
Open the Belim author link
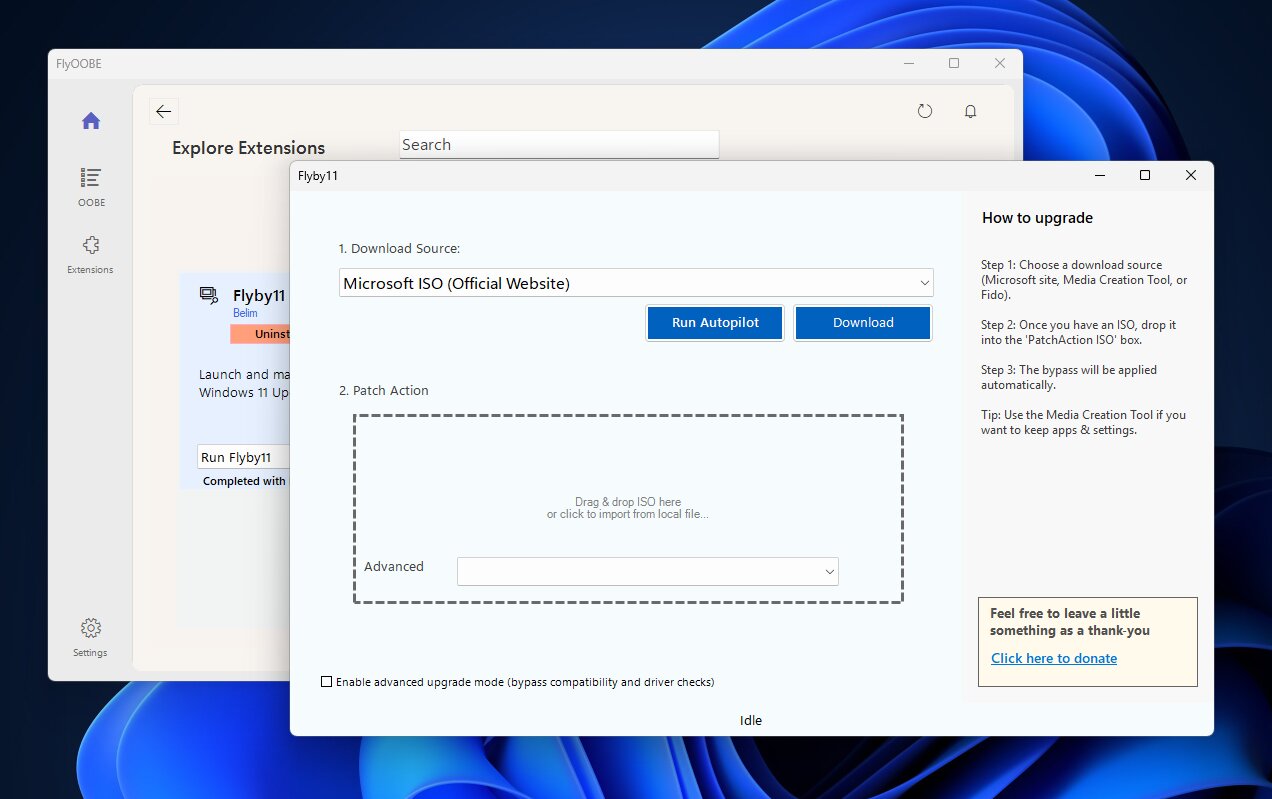[x=245, y=313]
